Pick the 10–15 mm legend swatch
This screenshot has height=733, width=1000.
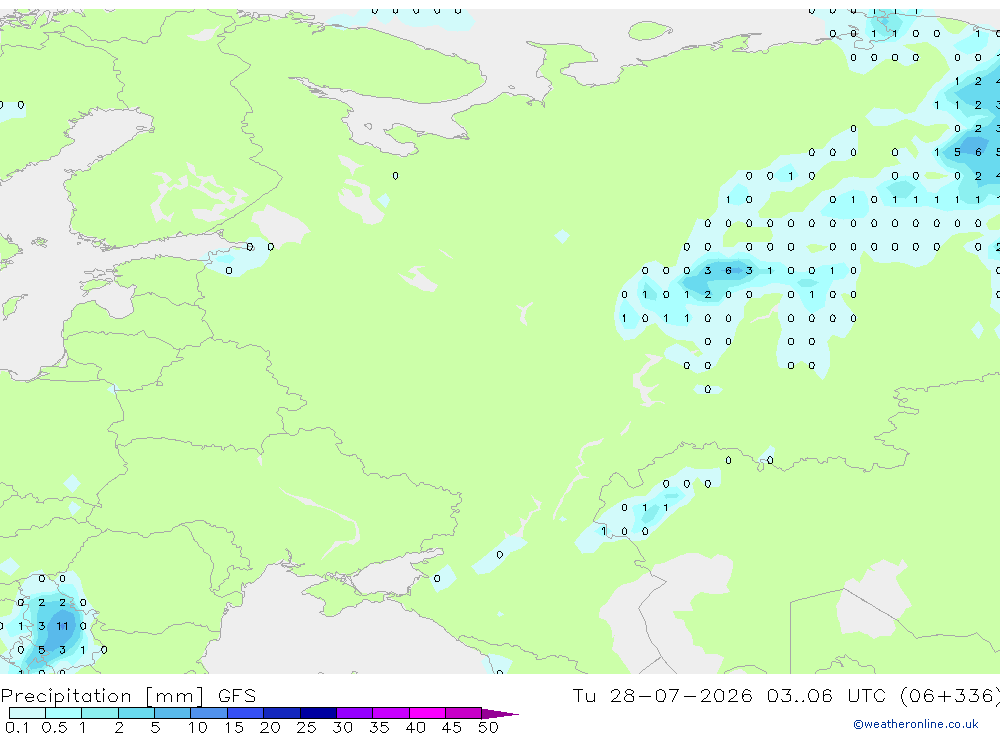click(209, 713)
